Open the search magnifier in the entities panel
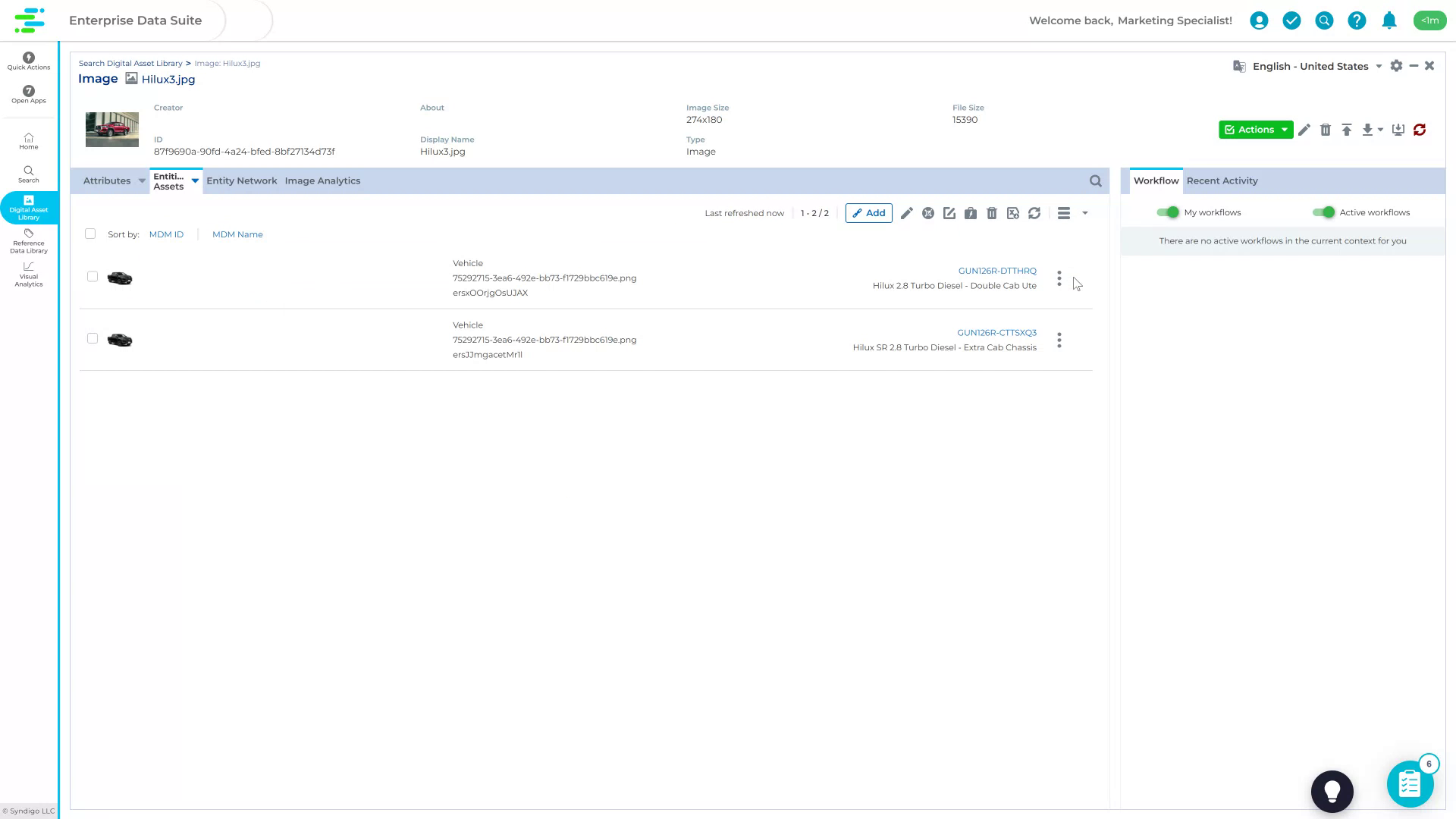This screenshot has height=819, width=1456. click(1095, 180)
